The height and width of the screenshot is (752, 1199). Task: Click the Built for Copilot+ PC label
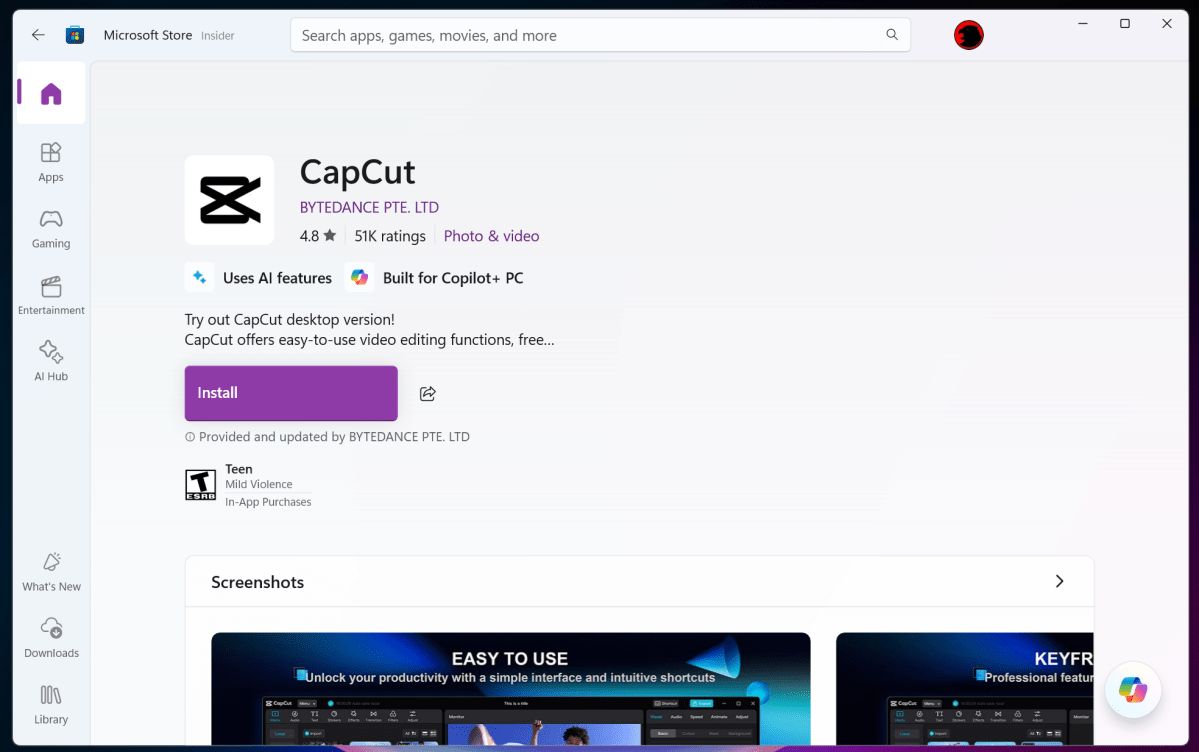[x=453, y=278]
